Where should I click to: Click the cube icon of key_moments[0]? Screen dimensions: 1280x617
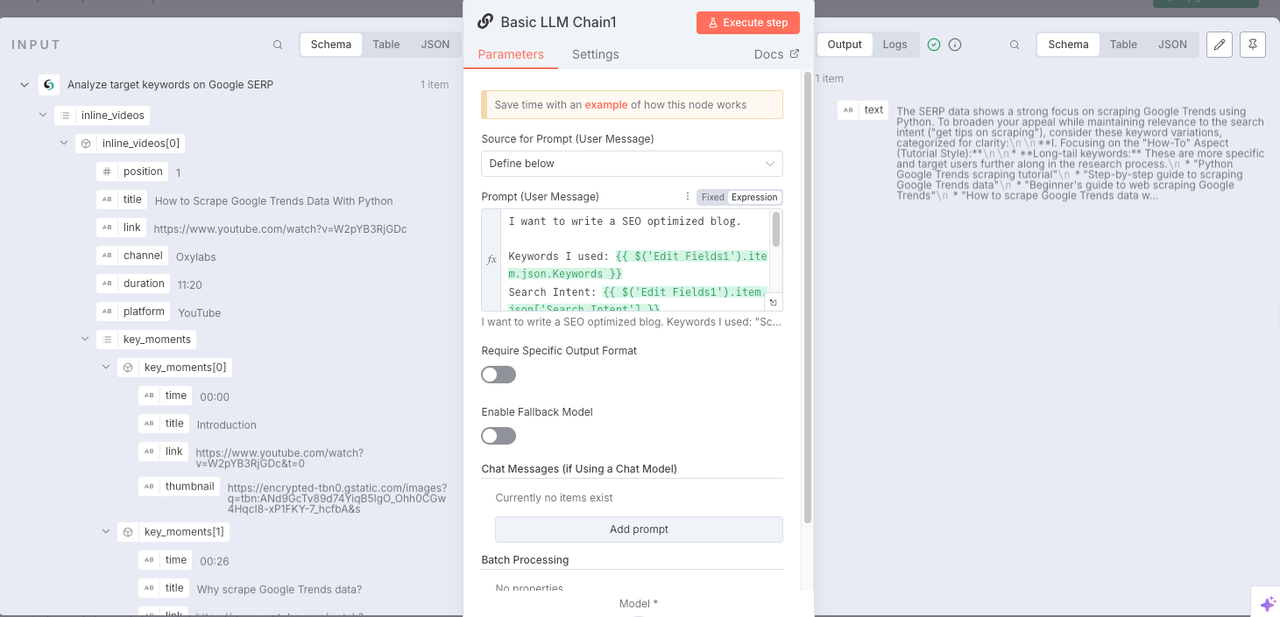[x=128, y=368]
